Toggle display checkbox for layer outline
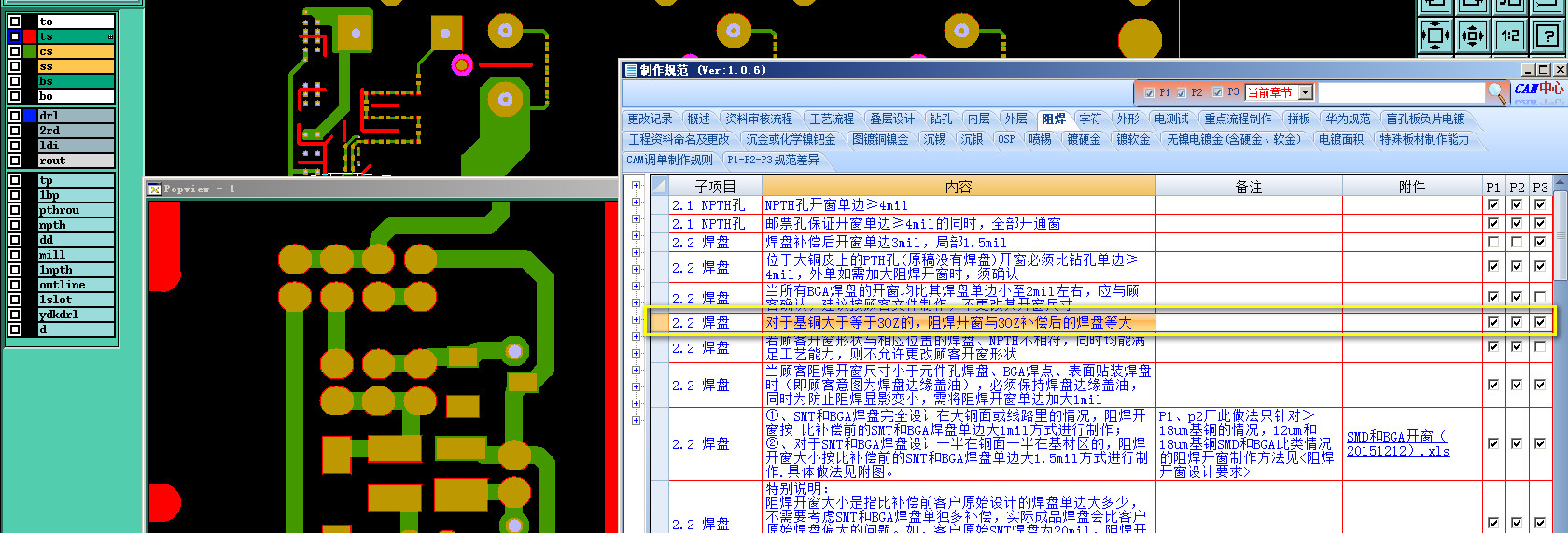 [15, 285]
